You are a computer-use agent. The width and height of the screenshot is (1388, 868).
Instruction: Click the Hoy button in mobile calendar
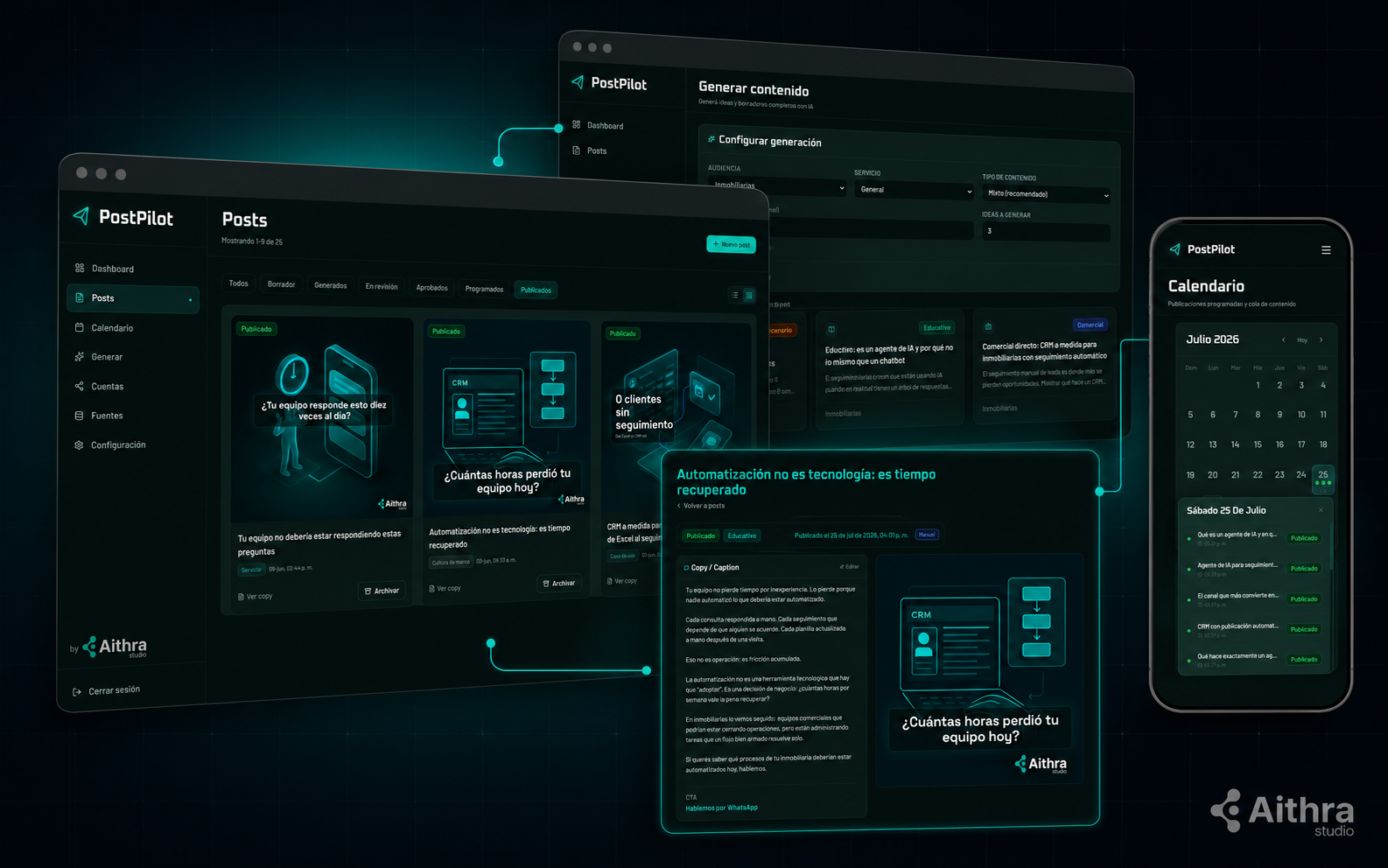click(x=1302, y=339)
